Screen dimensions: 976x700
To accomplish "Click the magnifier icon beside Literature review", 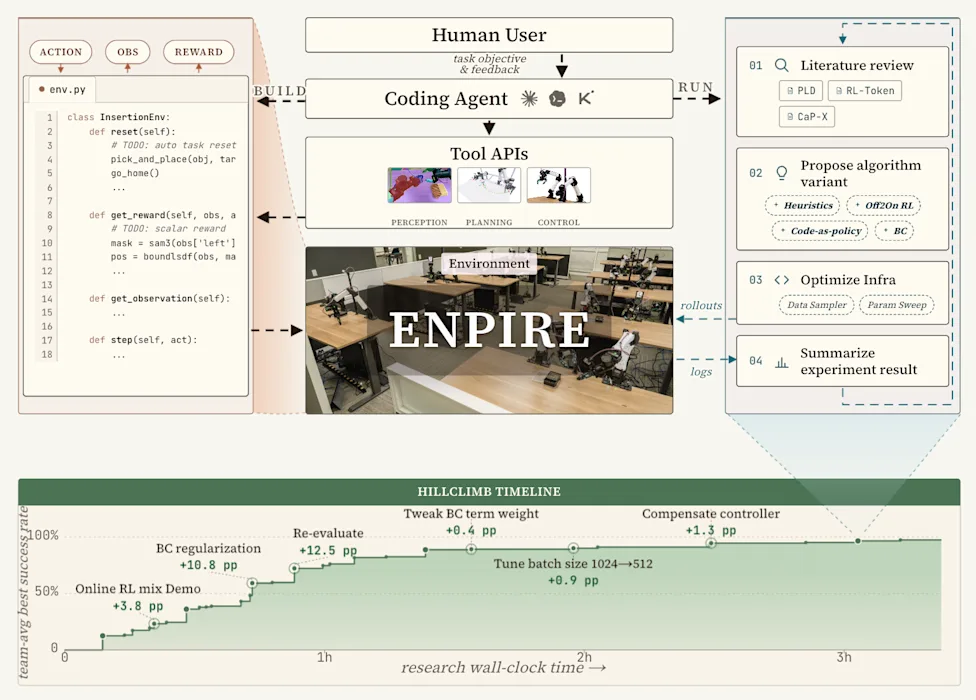I will click(782, 65).
